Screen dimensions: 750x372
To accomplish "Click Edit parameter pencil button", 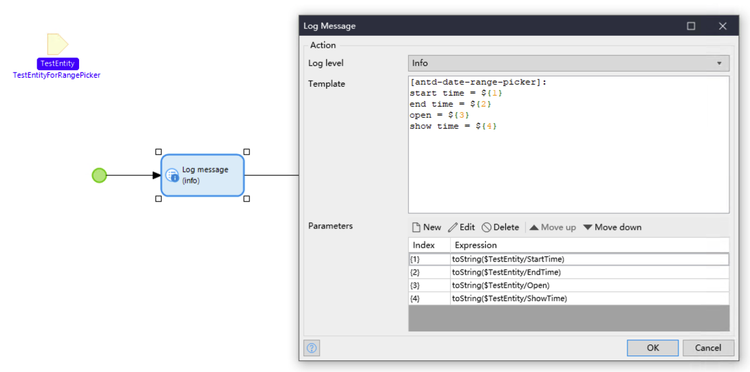I will coord(462,227).
